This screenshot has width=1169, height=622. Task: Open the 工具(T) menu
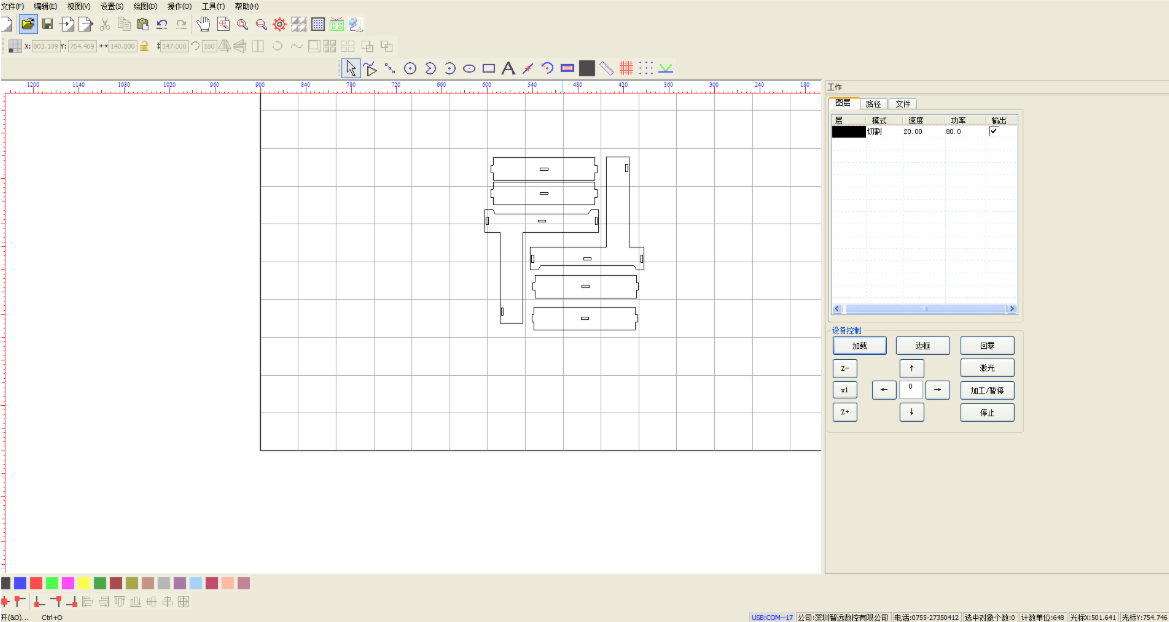[213, 6]
